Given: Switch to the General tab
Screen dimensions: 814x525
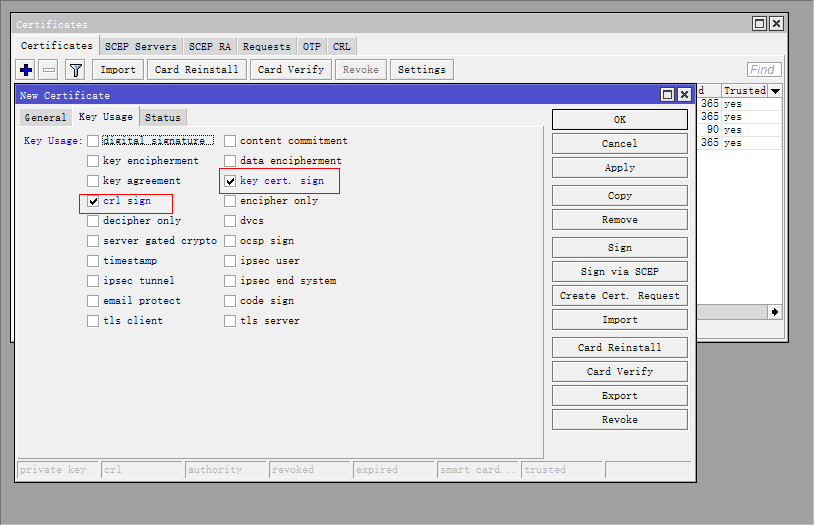Looking at the screenshot, I should pos(45,117).
